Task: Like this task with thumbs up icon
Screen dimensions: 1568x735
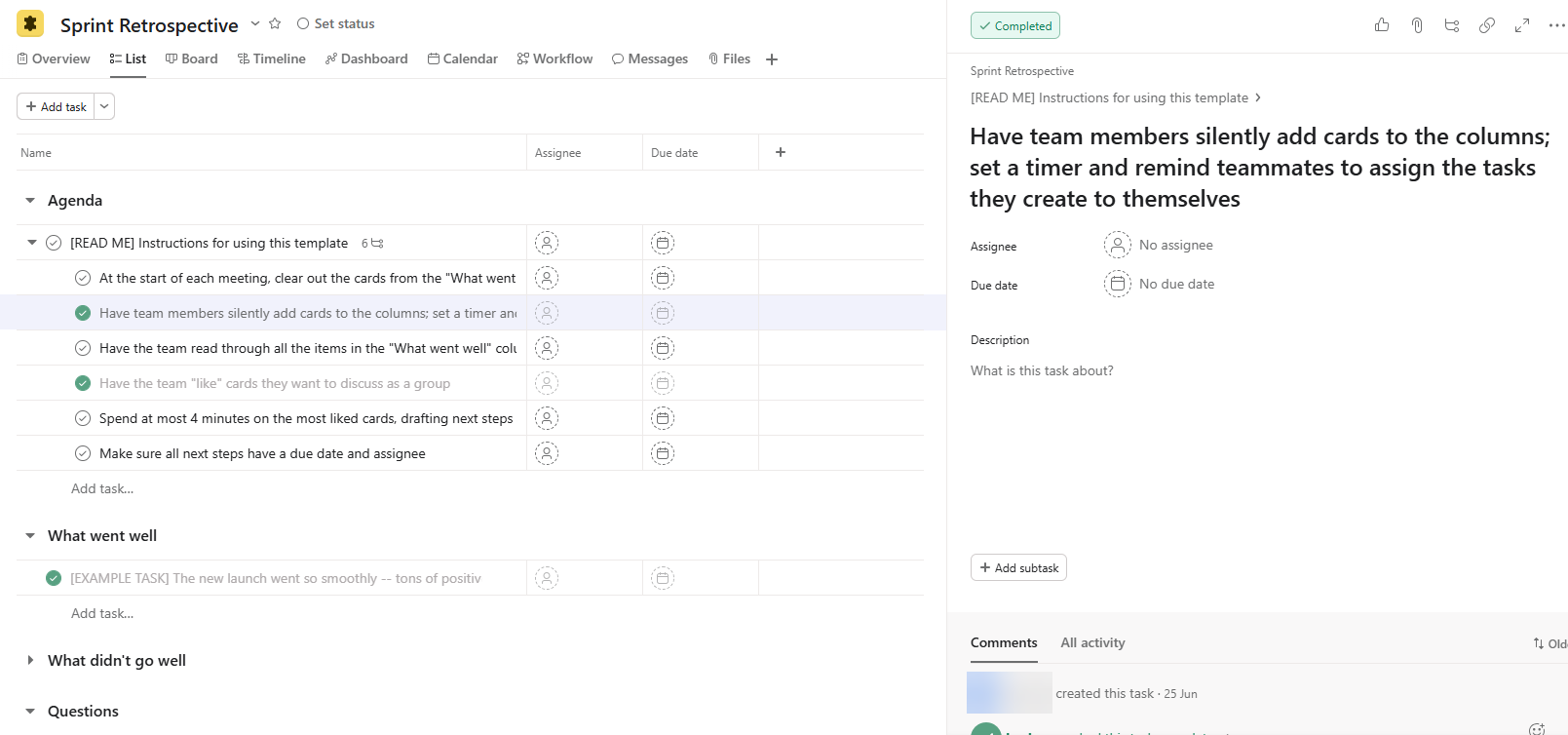Action: click(1382, 25)
